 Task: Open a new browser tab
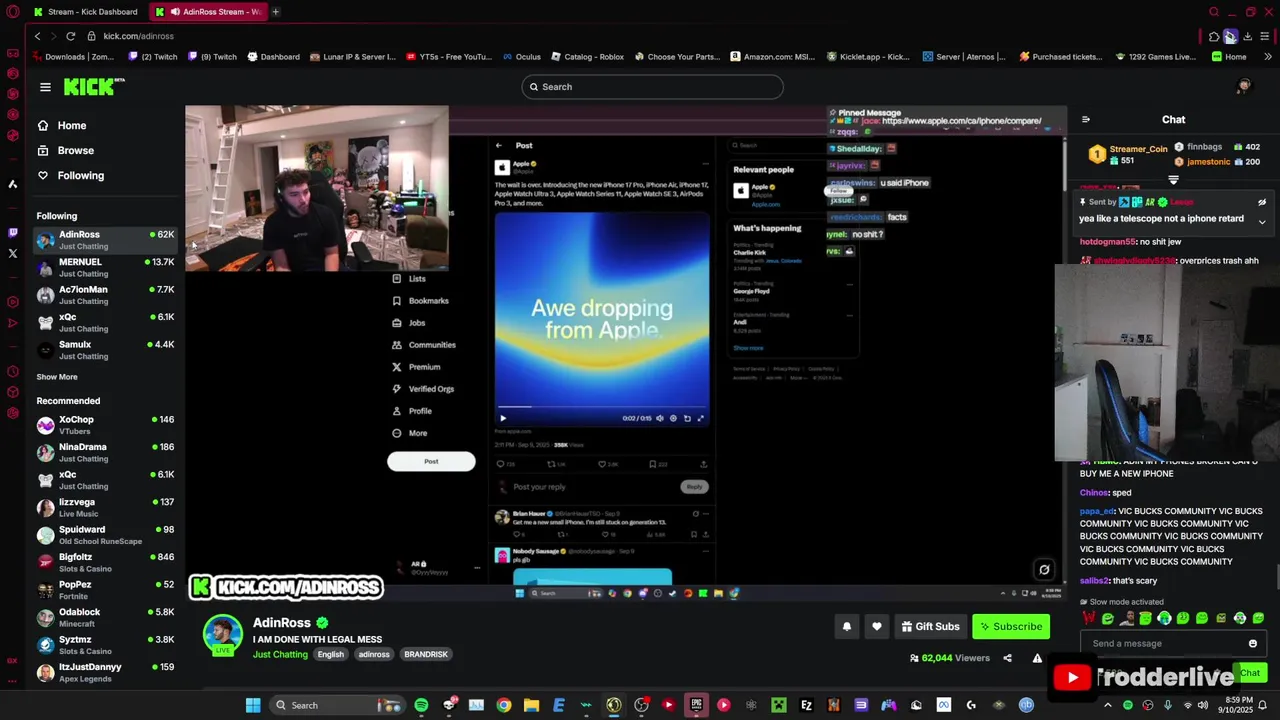point(276,12)
